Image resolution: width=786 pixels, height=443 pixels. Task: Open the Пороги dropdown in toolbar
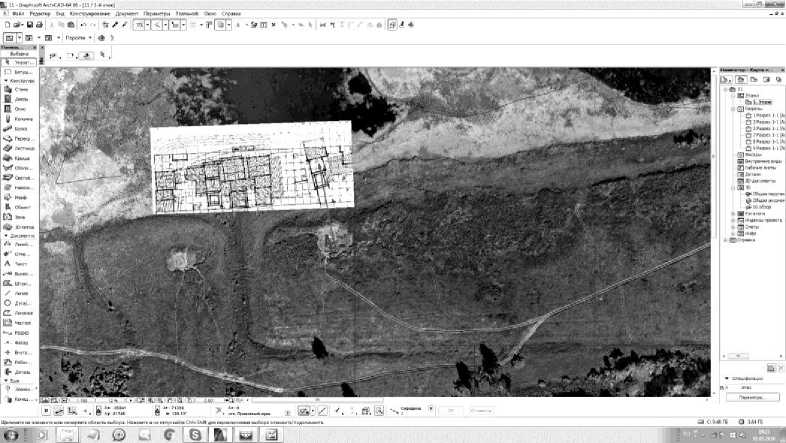(x=90, y=38)
